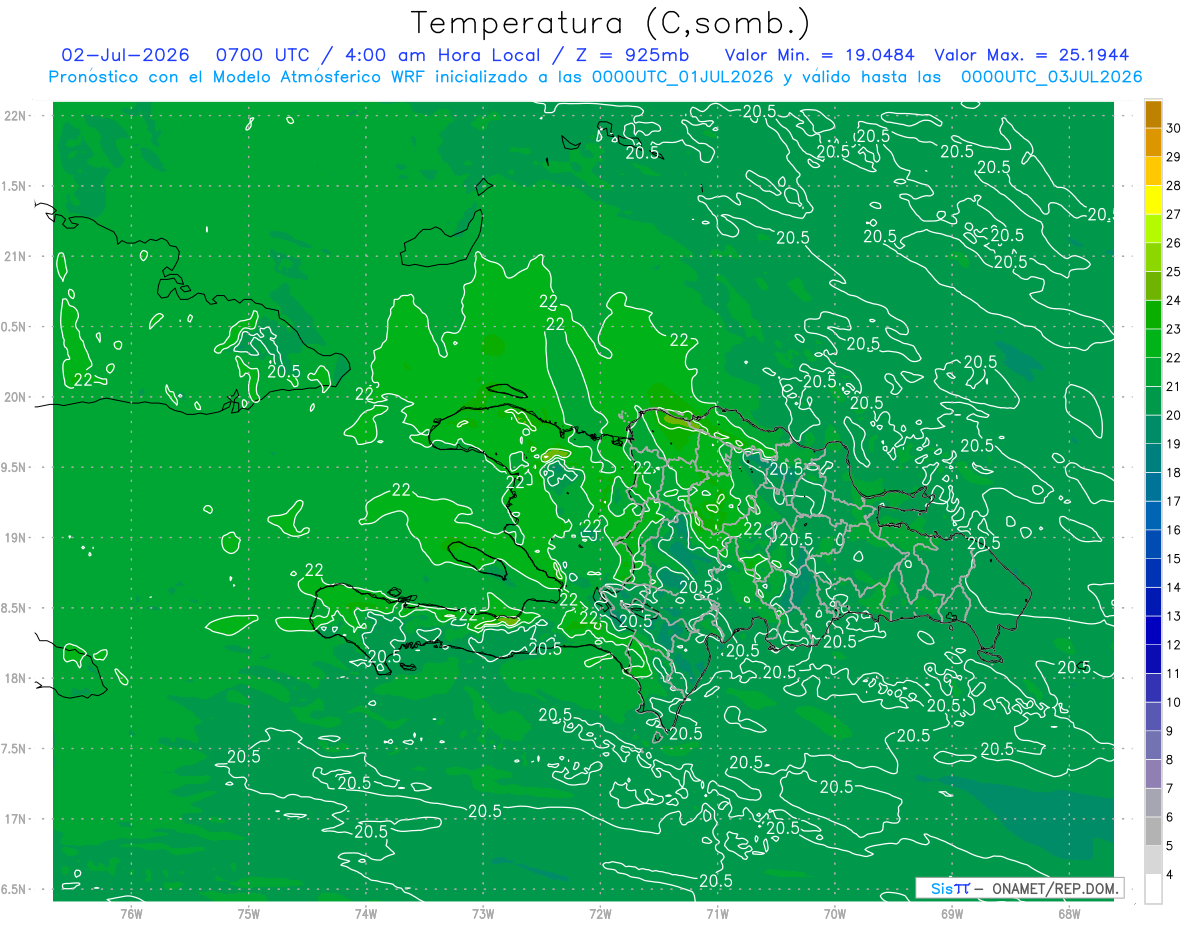1200x927 pixels.
Task: Click the colorbar value label "30"
Action: 1174,128
